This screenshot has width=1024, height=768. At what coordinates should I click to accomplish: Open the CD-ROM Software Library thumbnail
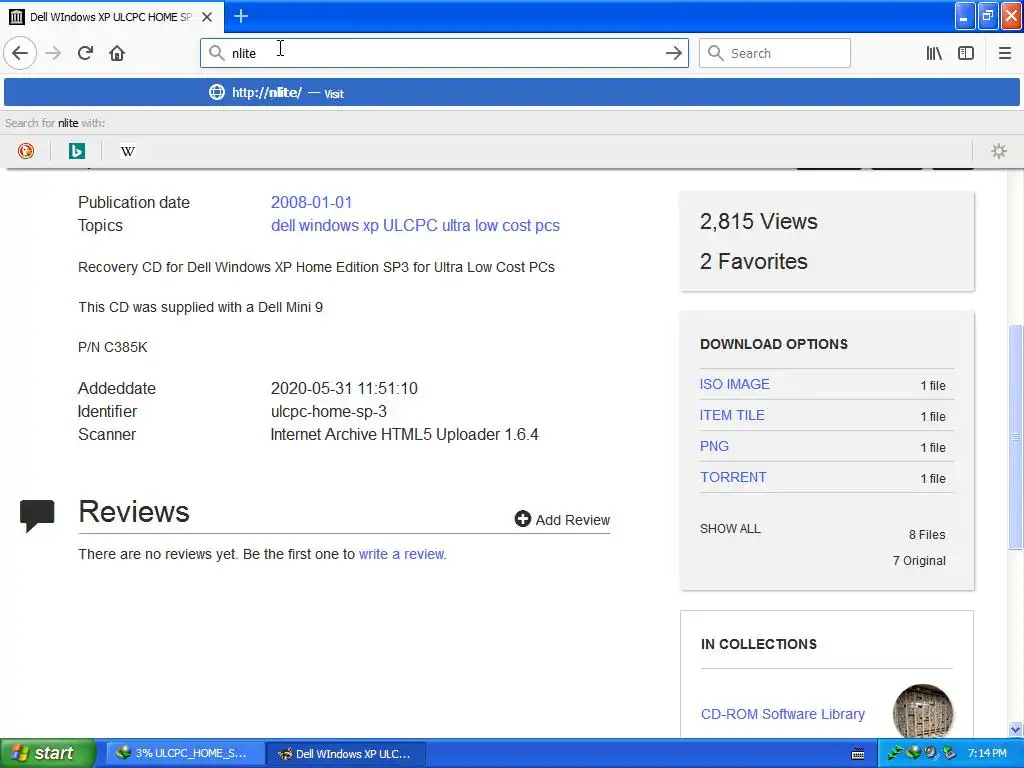(x=922, y=713)
